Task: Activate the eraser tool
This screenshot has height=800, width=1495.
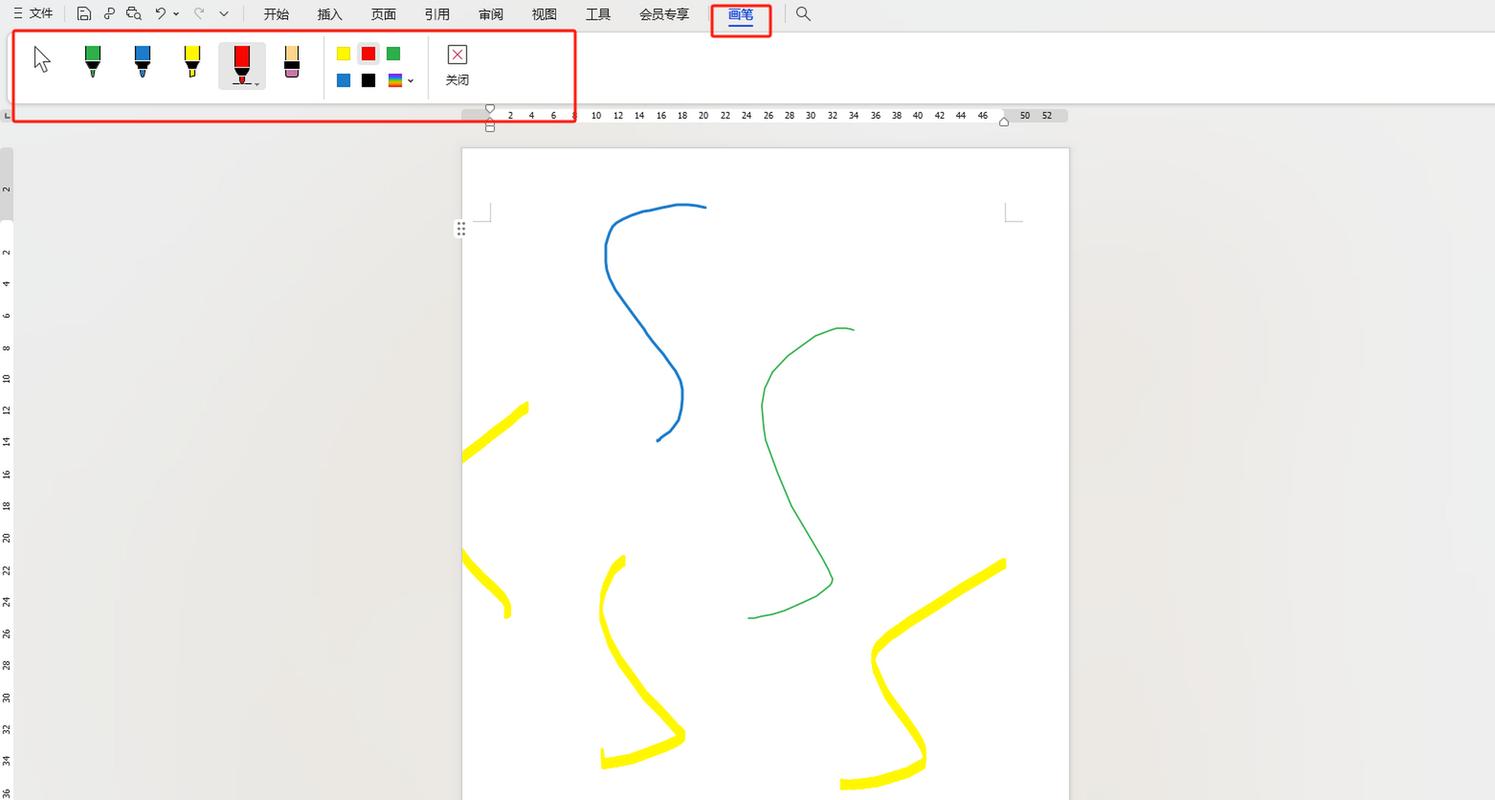Action: click(292, 61)
